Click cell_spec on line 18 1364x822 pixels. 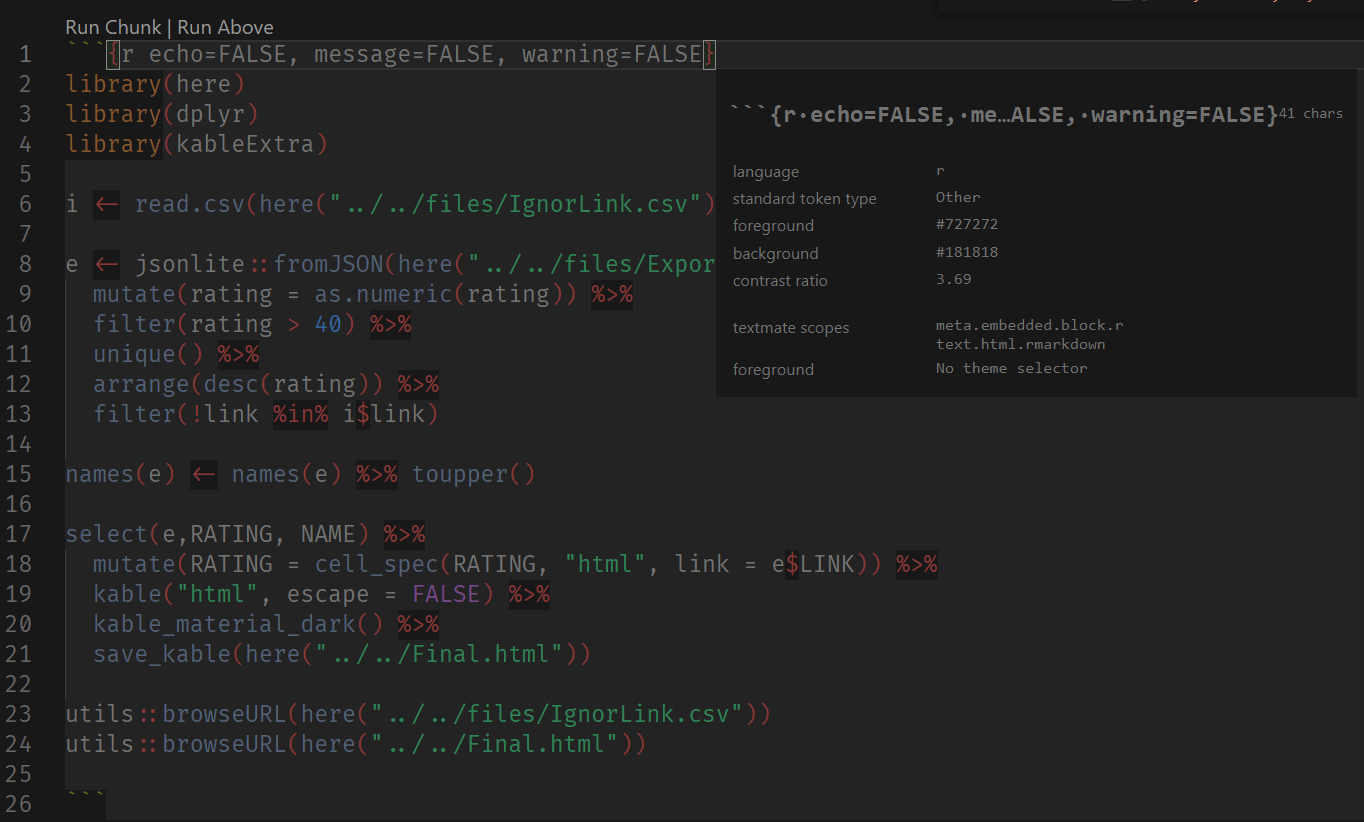pyautogui.click(x=377, y=564)
